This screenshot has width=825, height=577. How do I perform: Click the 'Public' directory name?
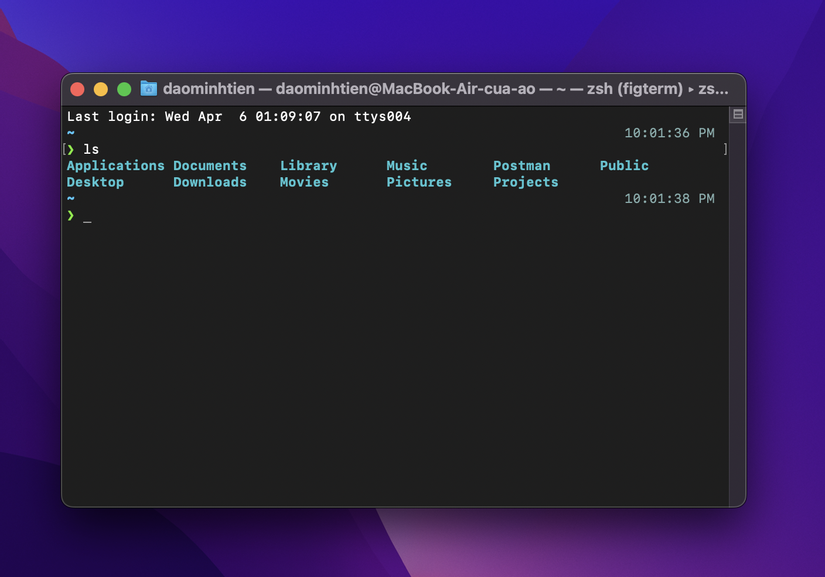tap(624, 166)
